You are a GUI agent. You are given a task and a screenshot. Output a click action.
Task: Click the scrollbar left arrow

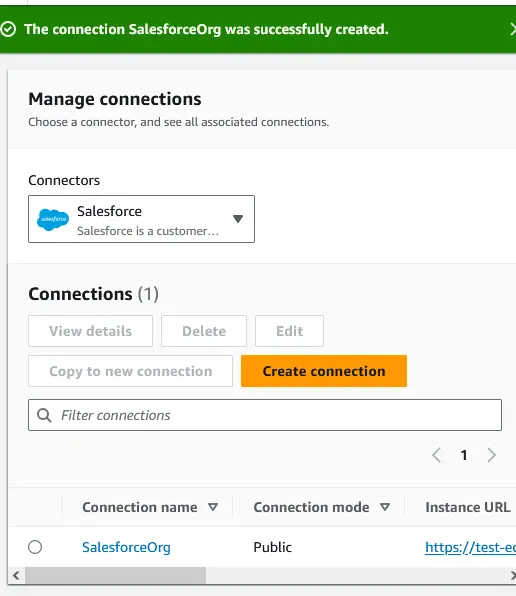pyautogui.click(x=16, y=575)
